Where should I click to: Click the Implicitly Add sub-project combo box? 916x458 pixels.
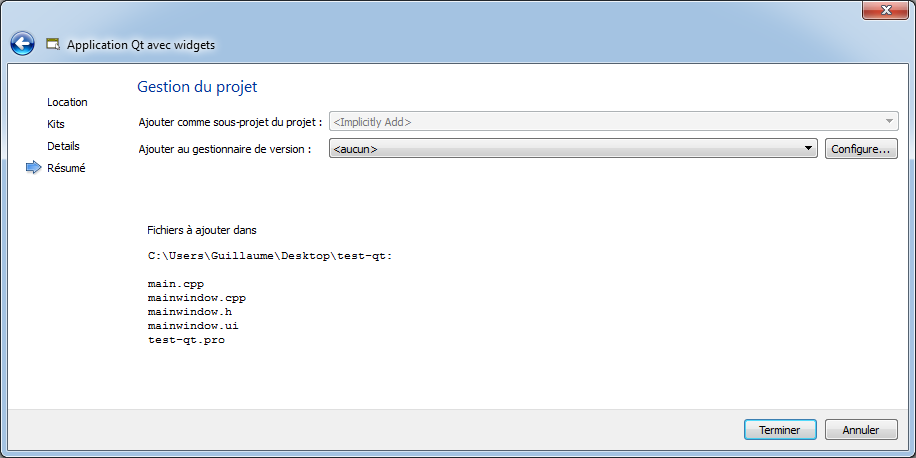[613, 122]
